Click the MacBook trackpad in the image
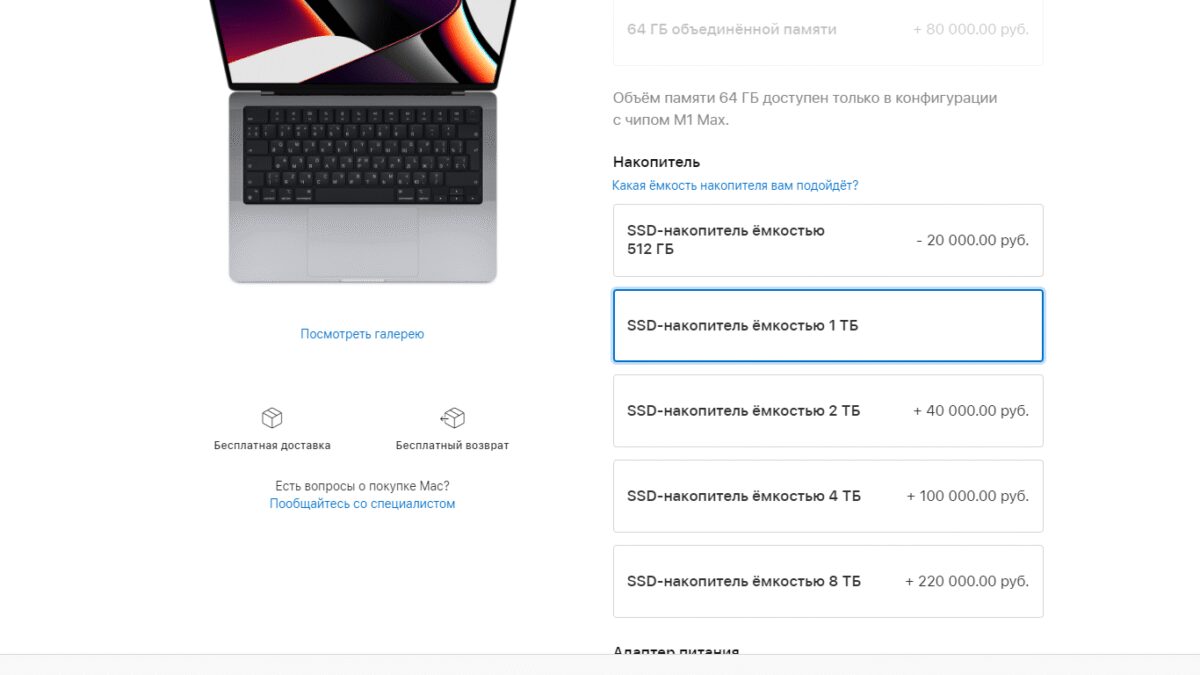This screenshot has width=1200, height=675. click(362, 241)
